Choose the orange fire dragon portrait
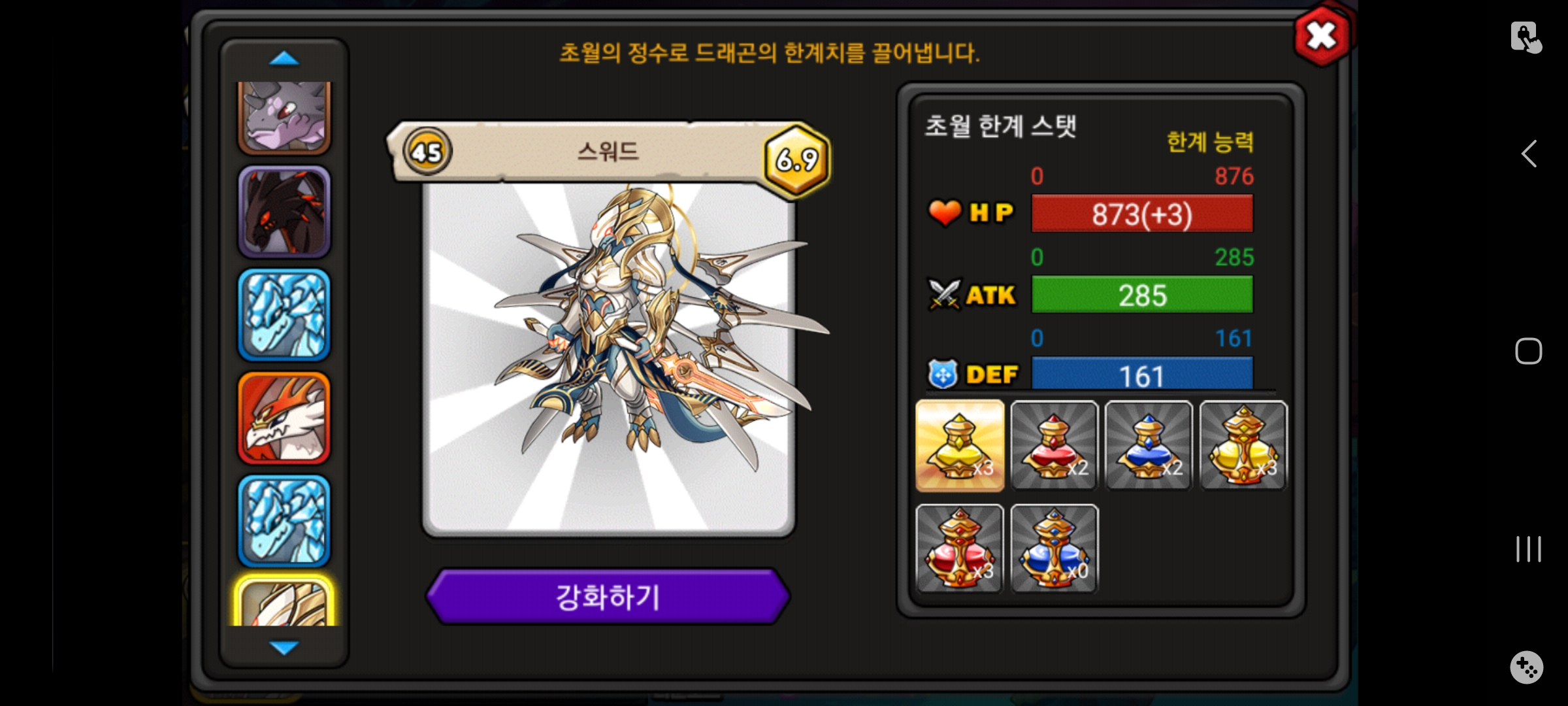Screen dimensions: 1568x706 [x=284, y=418]
